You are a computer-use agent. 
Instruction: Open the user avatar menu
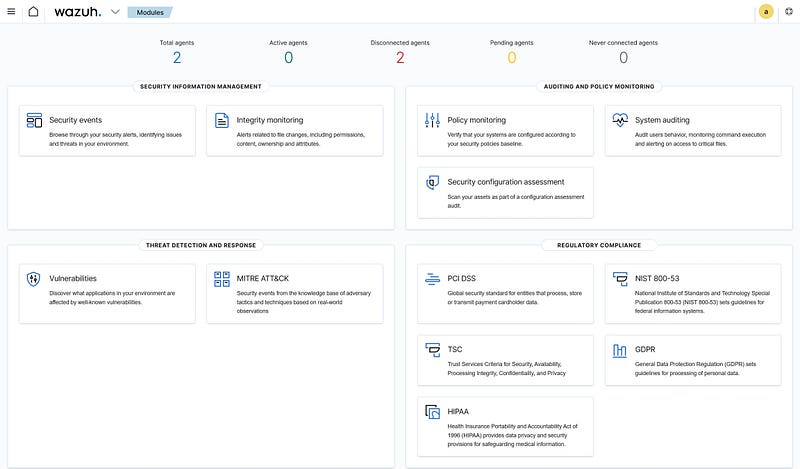766,12
